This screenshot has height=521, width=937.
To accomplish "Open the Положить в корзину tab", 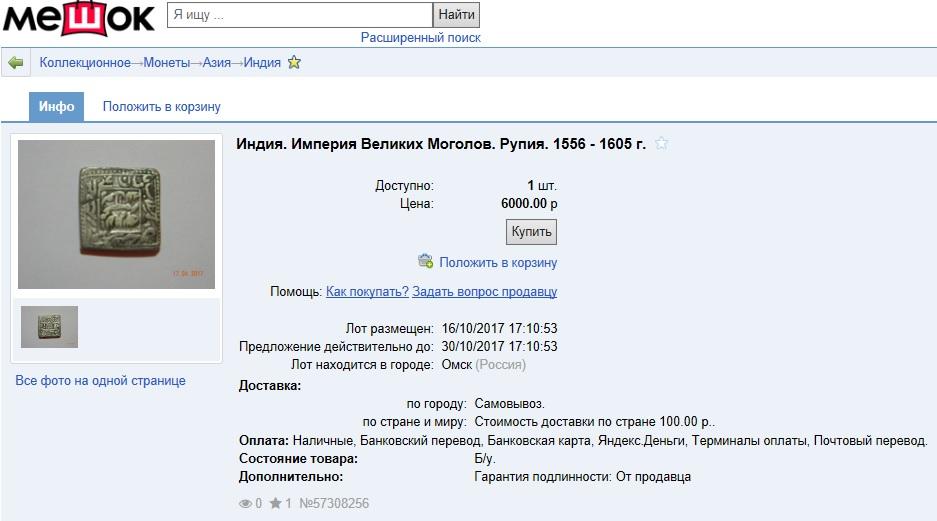I will [x=161, y=107].
